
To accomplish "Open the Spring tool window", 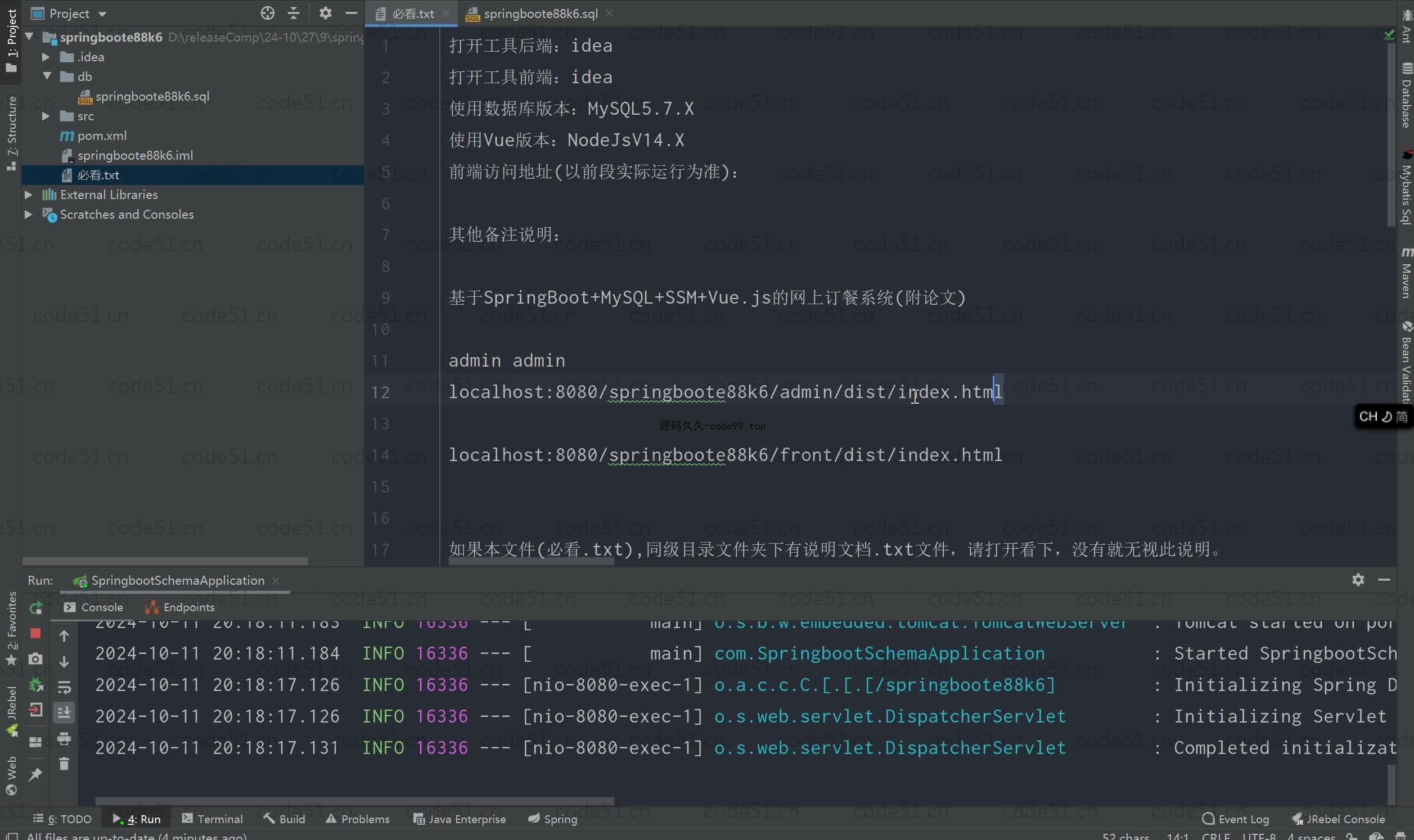I will pyautogui.click(x=553, y=819).
